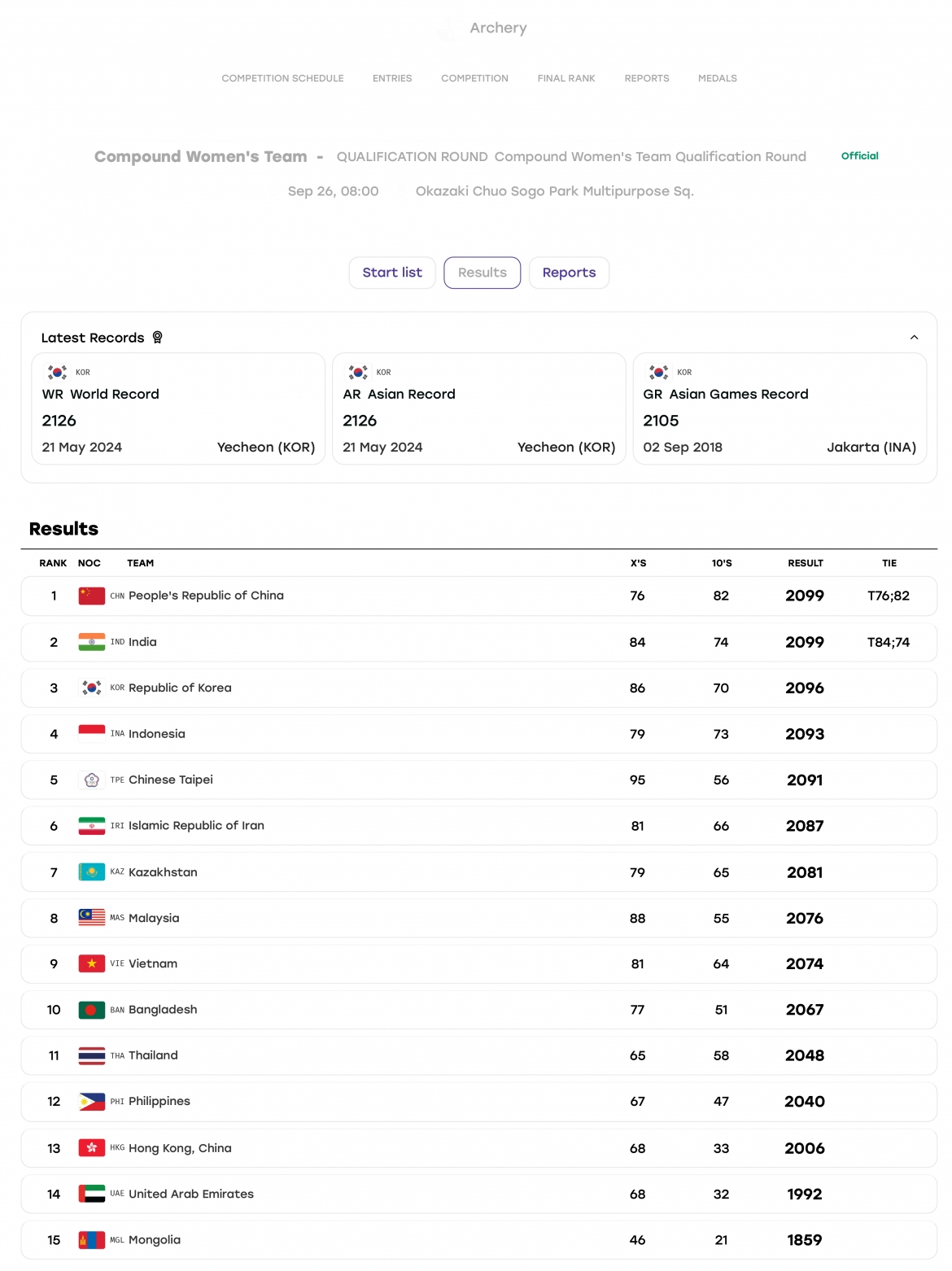This screenshot has height=1271, width=952.
Task: Open the Final Rank tab
Action: coord(566,78)
